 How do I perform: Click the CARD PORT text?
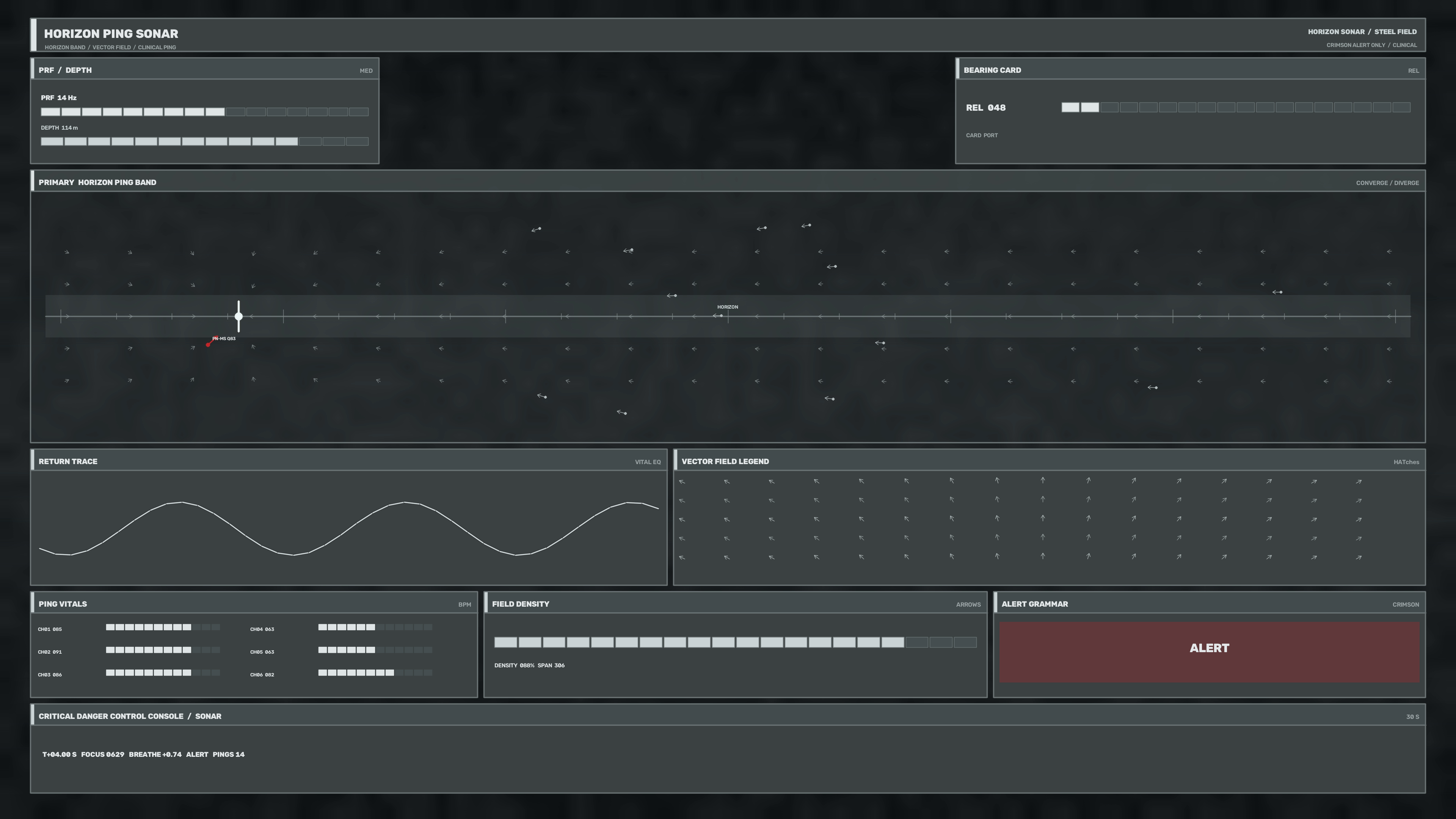point(982,136)
